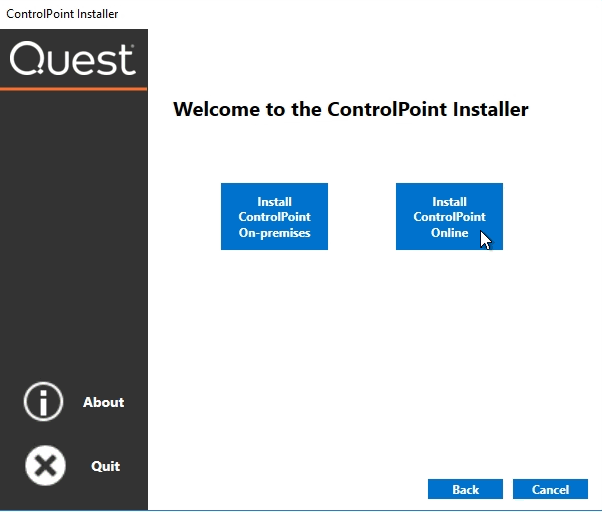The image size is (602, 512).
Task: Choose Install ControlPoint Online
Action: 449,216
